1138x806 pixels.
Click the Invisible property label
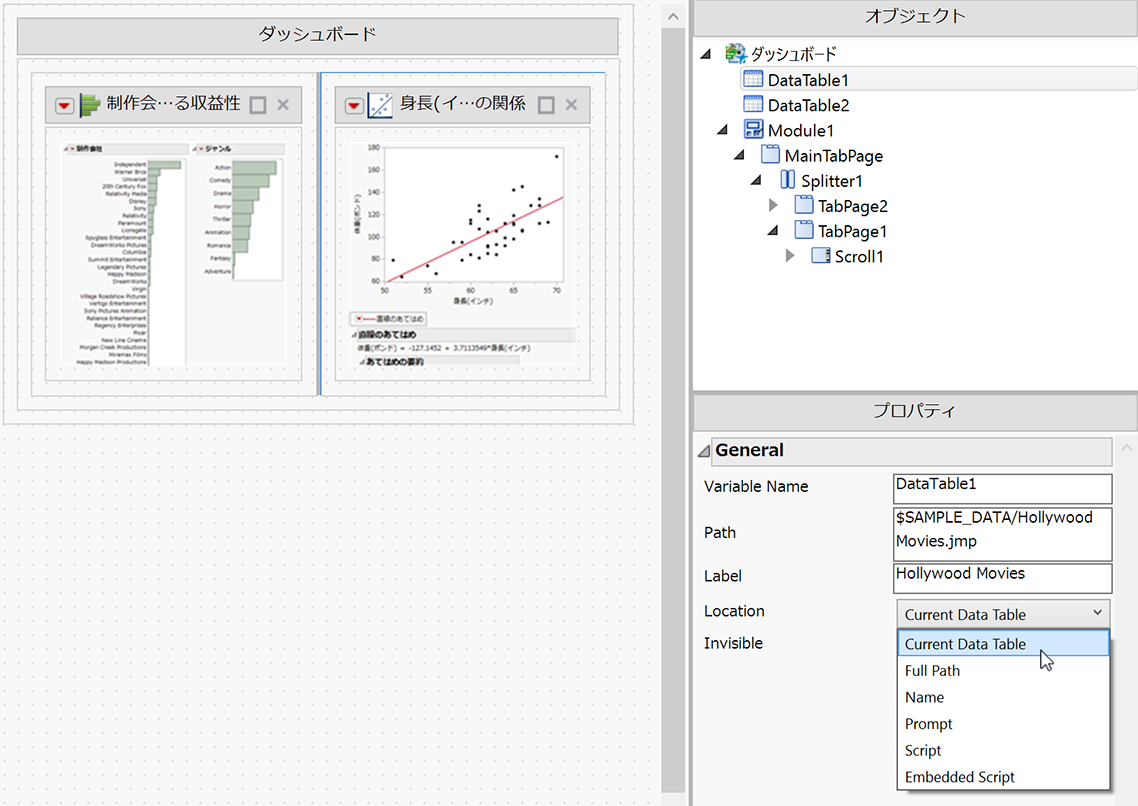733,643
